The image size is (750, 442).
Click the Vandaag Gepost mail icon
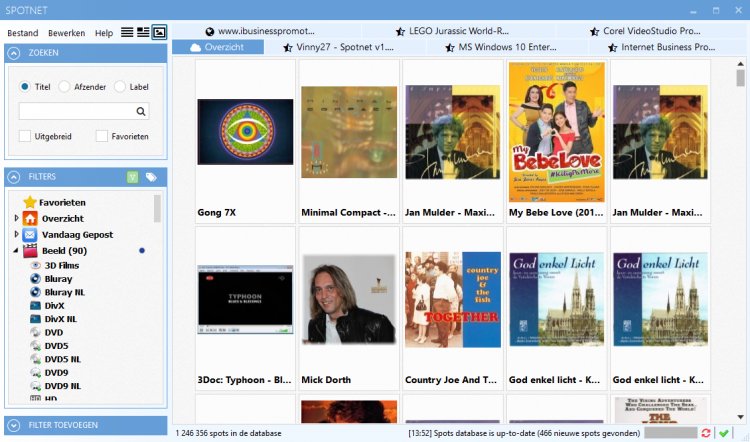tap(30, 235)
